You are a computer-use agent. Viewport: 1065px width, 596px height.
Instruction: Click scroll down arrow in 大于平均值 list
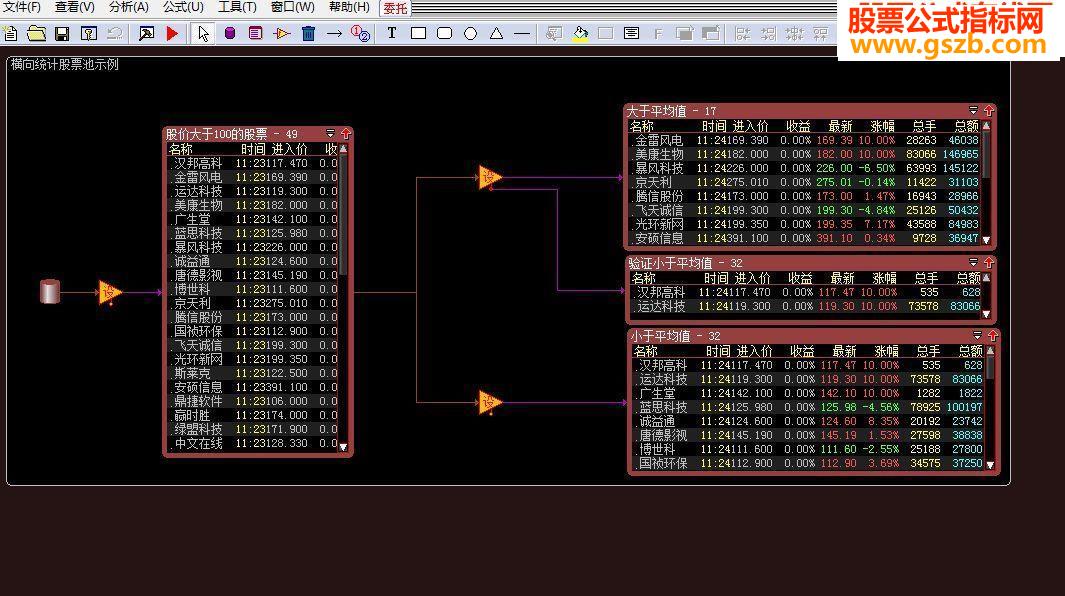(x=986, y=239)
